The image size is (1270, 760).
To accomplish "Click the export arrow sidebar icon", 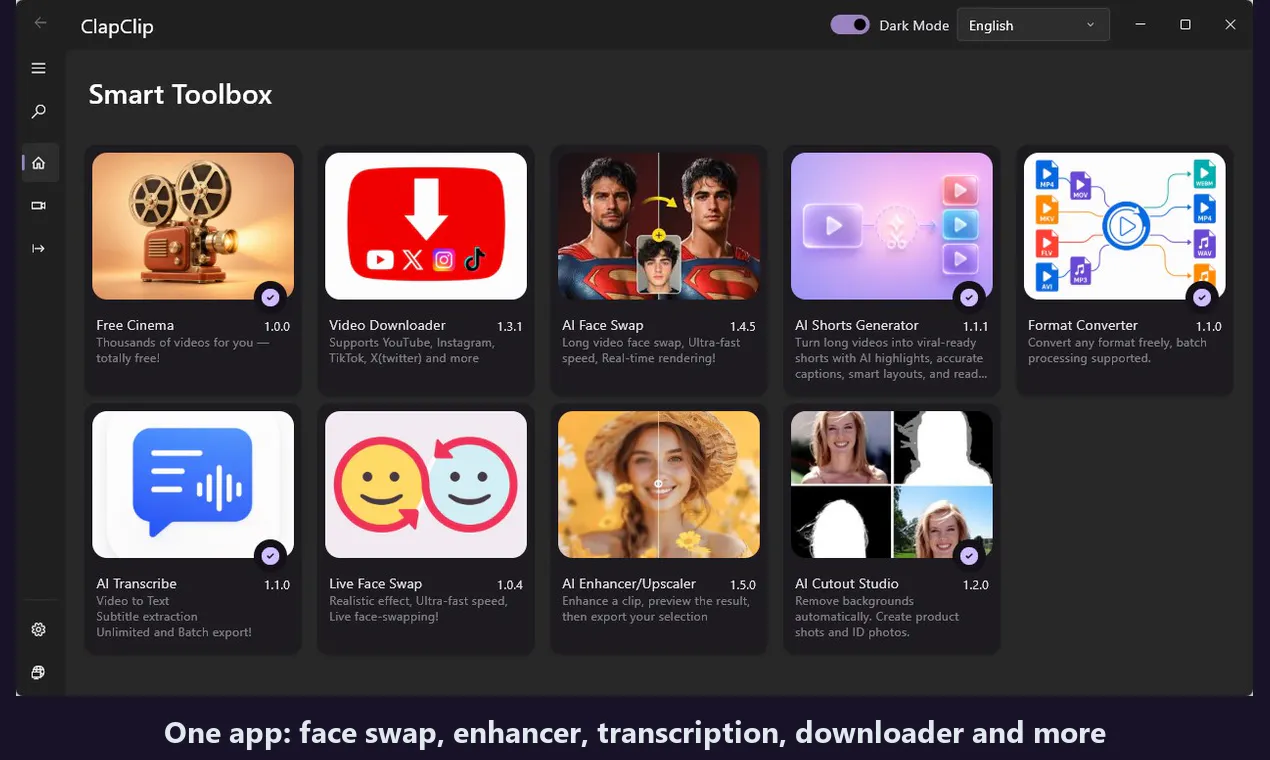I will 39,248.
